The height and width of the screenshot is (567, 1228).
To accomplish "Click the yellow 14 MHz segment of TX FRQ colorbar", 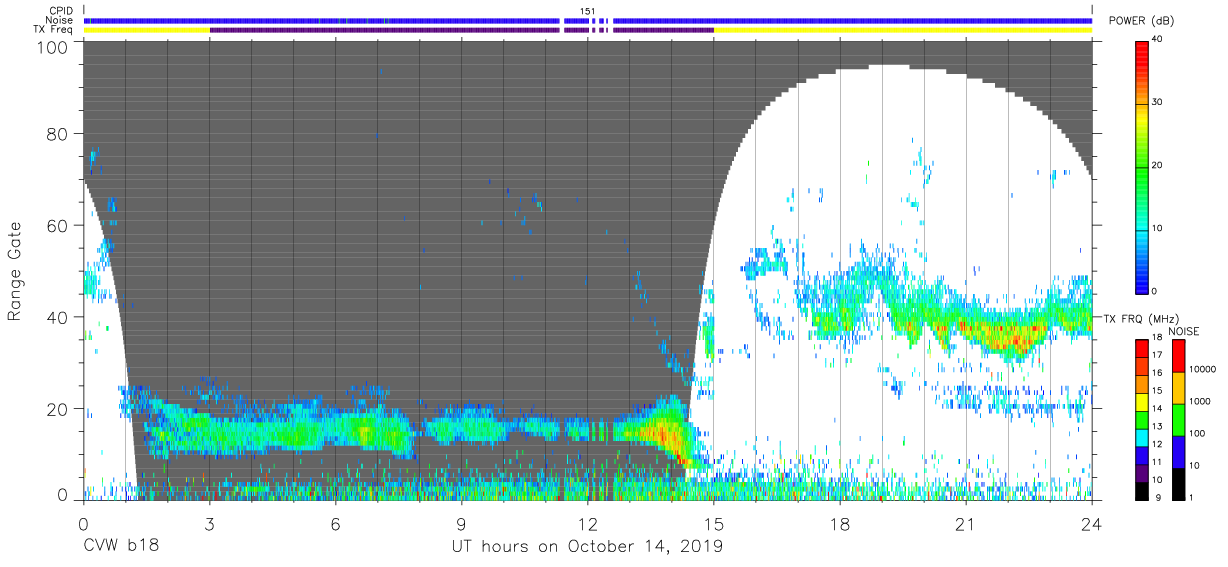I will [x=1141, y=402].
